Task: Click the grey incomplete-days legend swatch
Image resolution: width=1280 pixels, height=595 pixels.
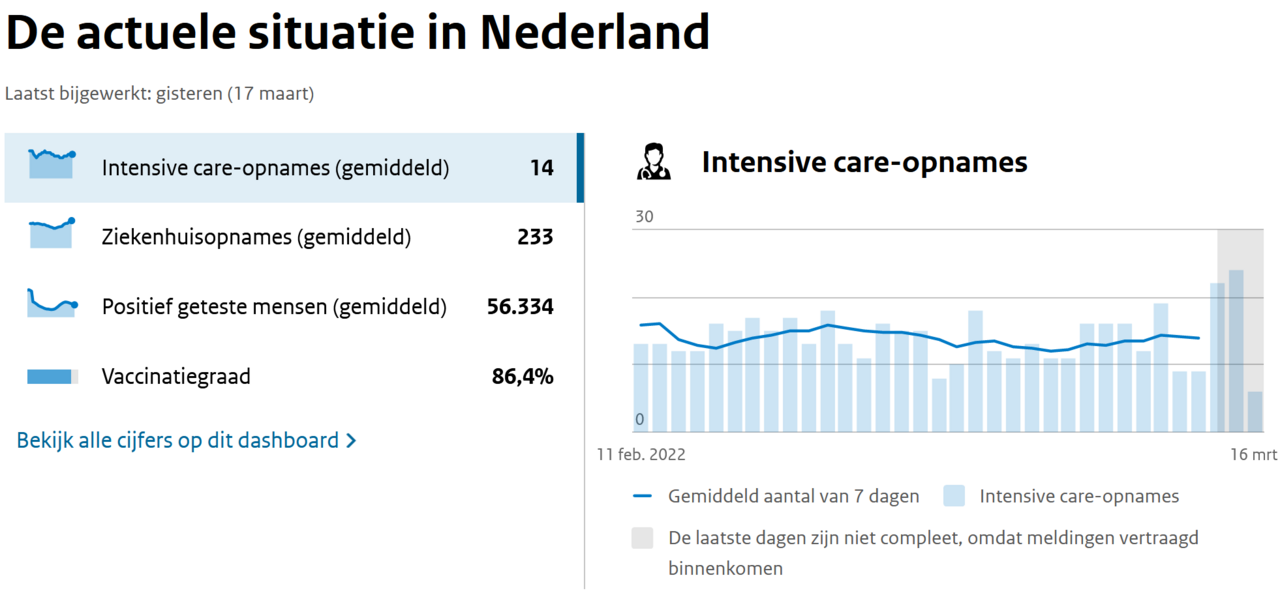Action: (642, 538)
